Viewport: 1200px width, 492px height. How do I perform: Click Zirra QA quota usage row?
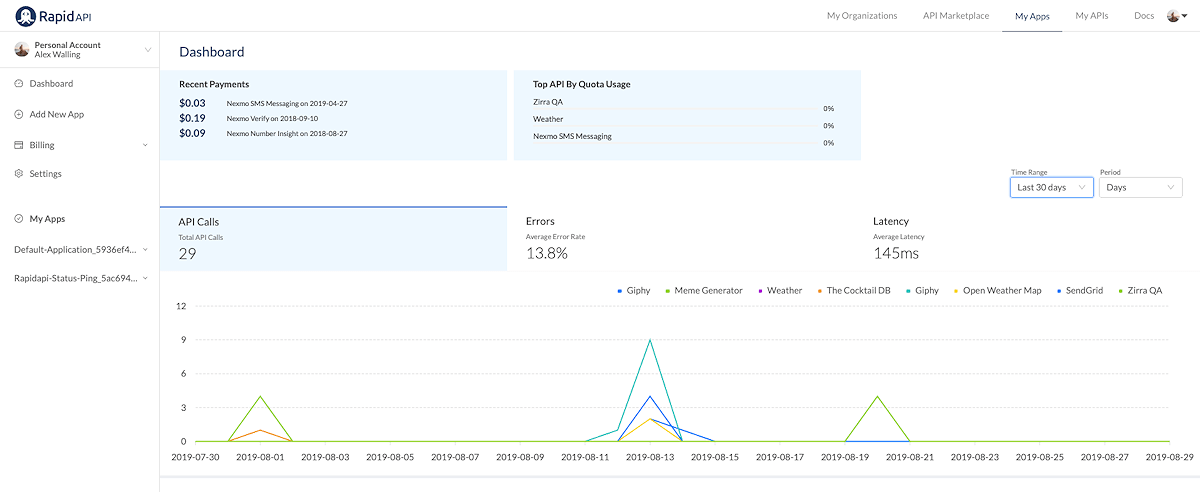(683, 104)
